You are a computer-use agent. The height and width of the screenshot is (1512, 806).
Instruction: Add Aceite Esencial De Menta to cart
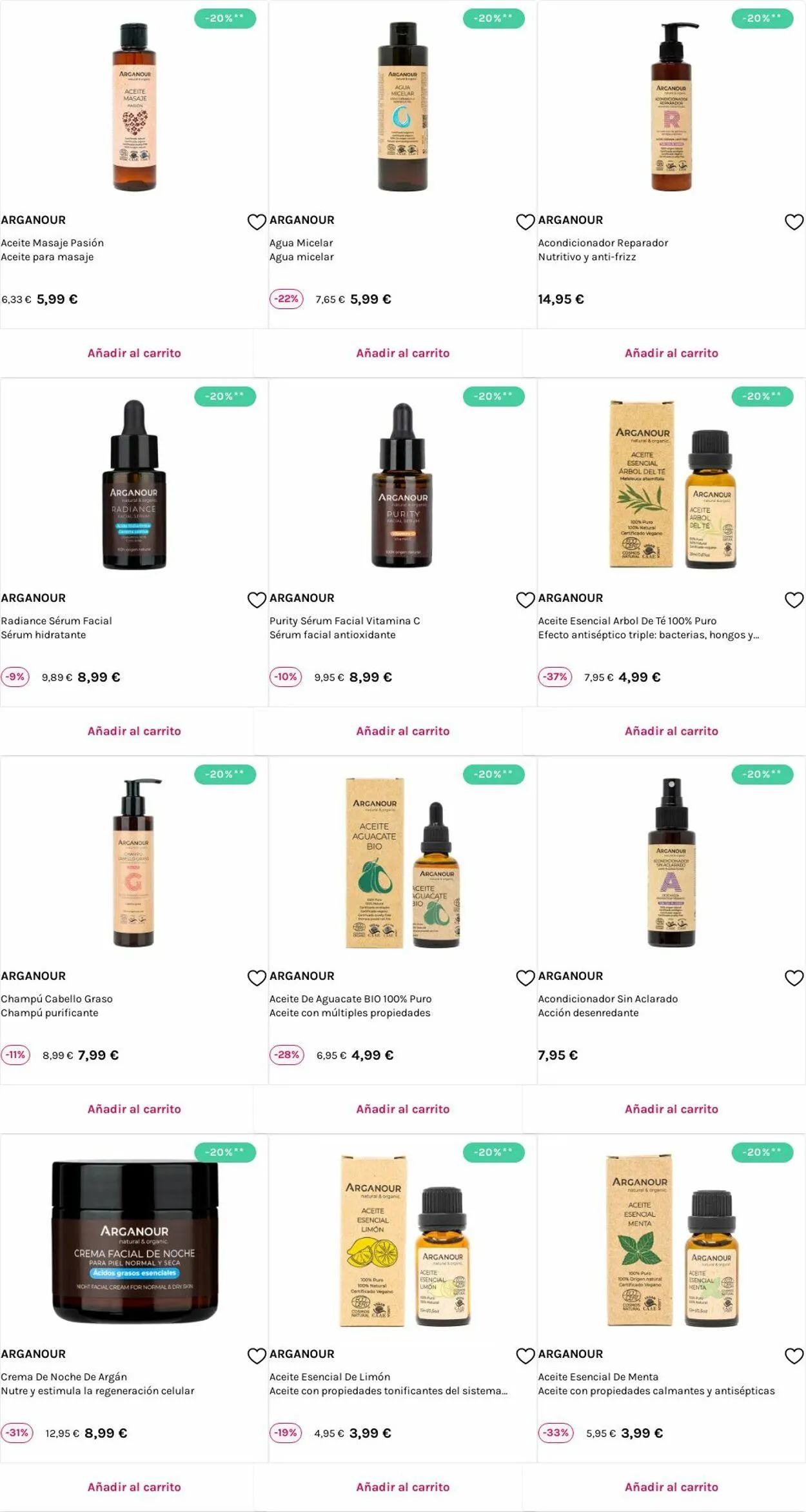pos(671,1487)
